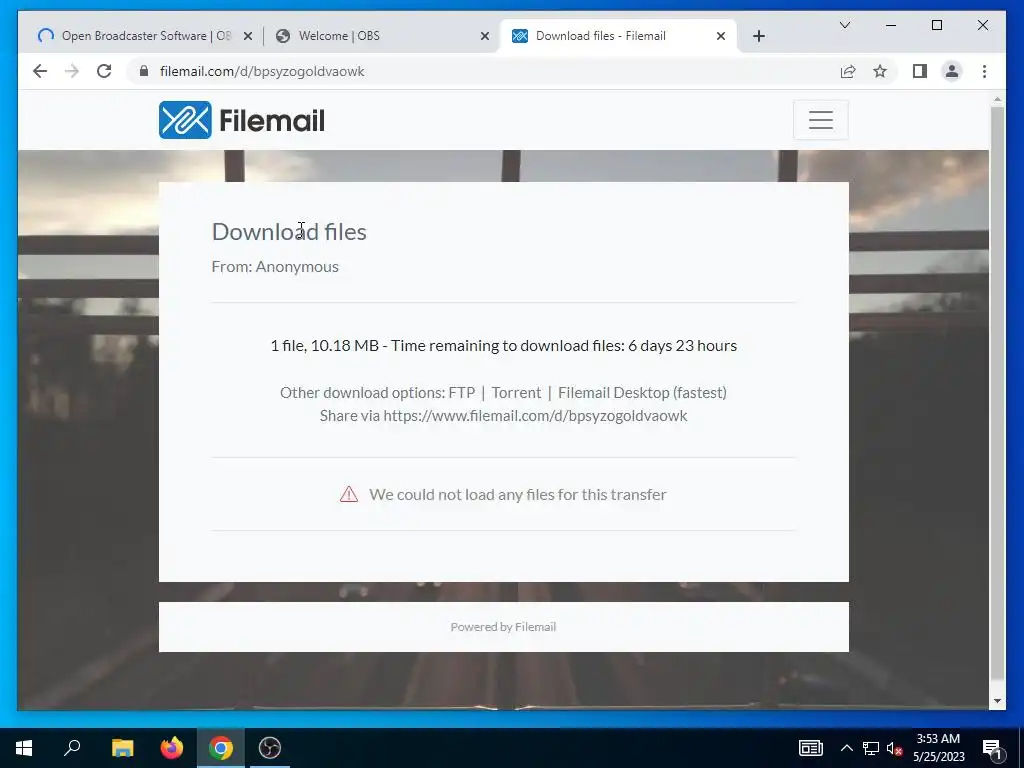Open File Explorer from taskbar

pyautogui.click(x=122, y=748)
